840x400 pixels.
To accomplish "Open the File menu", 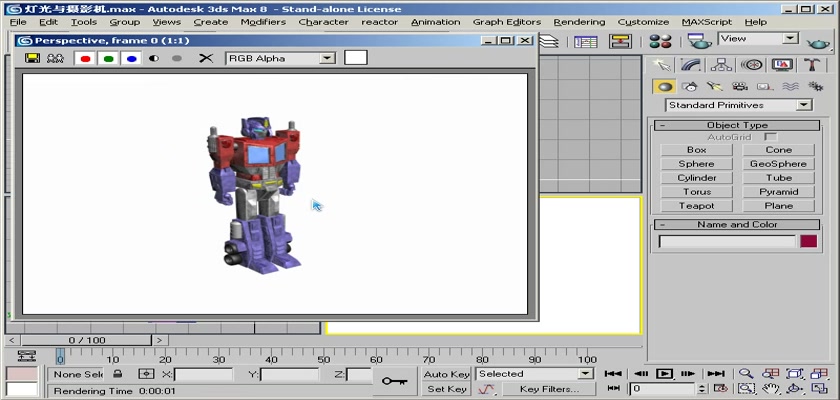I will 18,22.
